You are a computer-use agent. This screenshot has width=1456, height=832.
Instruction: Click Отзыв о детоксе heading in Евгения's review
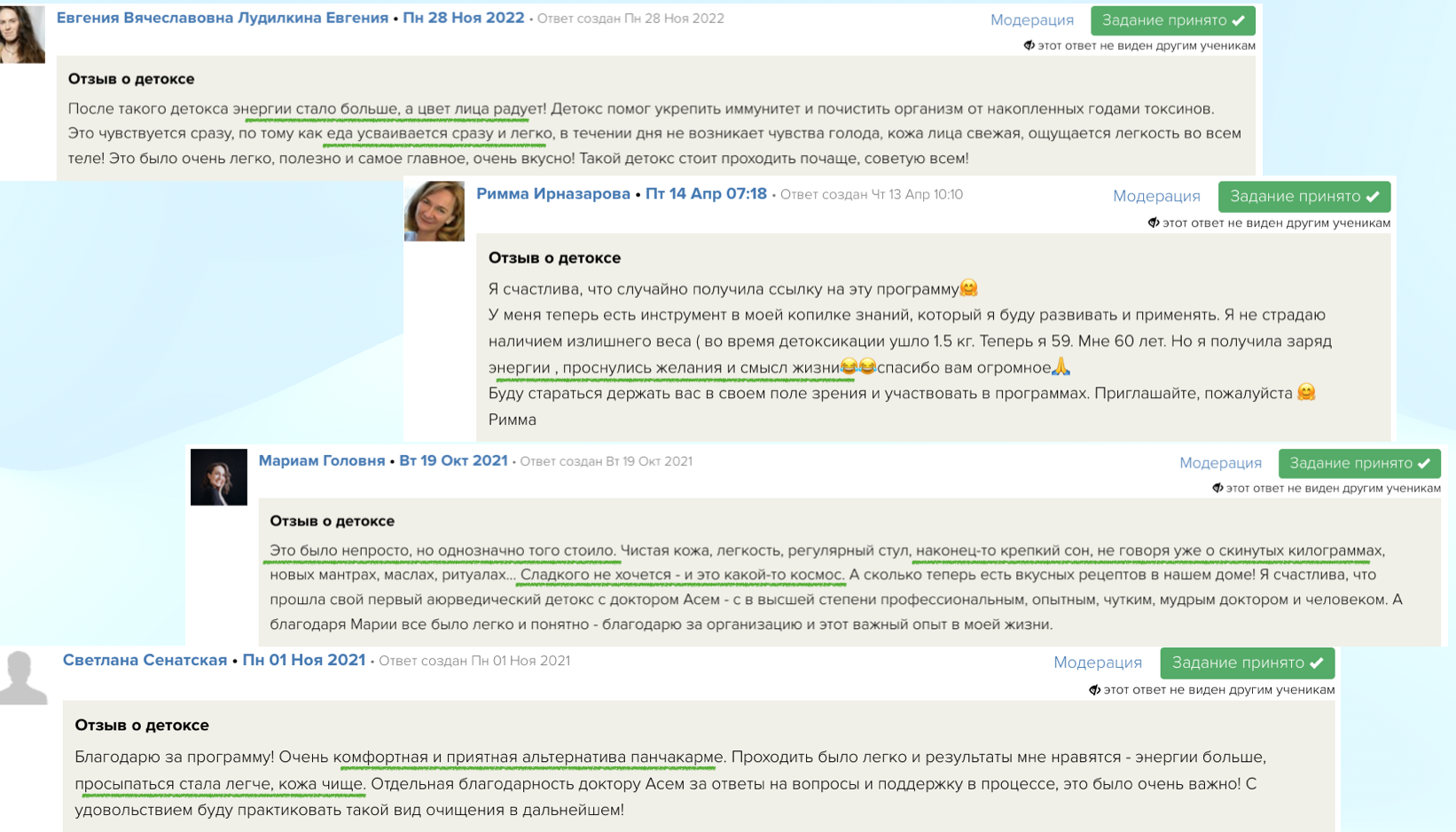click(x=131, y=79)
